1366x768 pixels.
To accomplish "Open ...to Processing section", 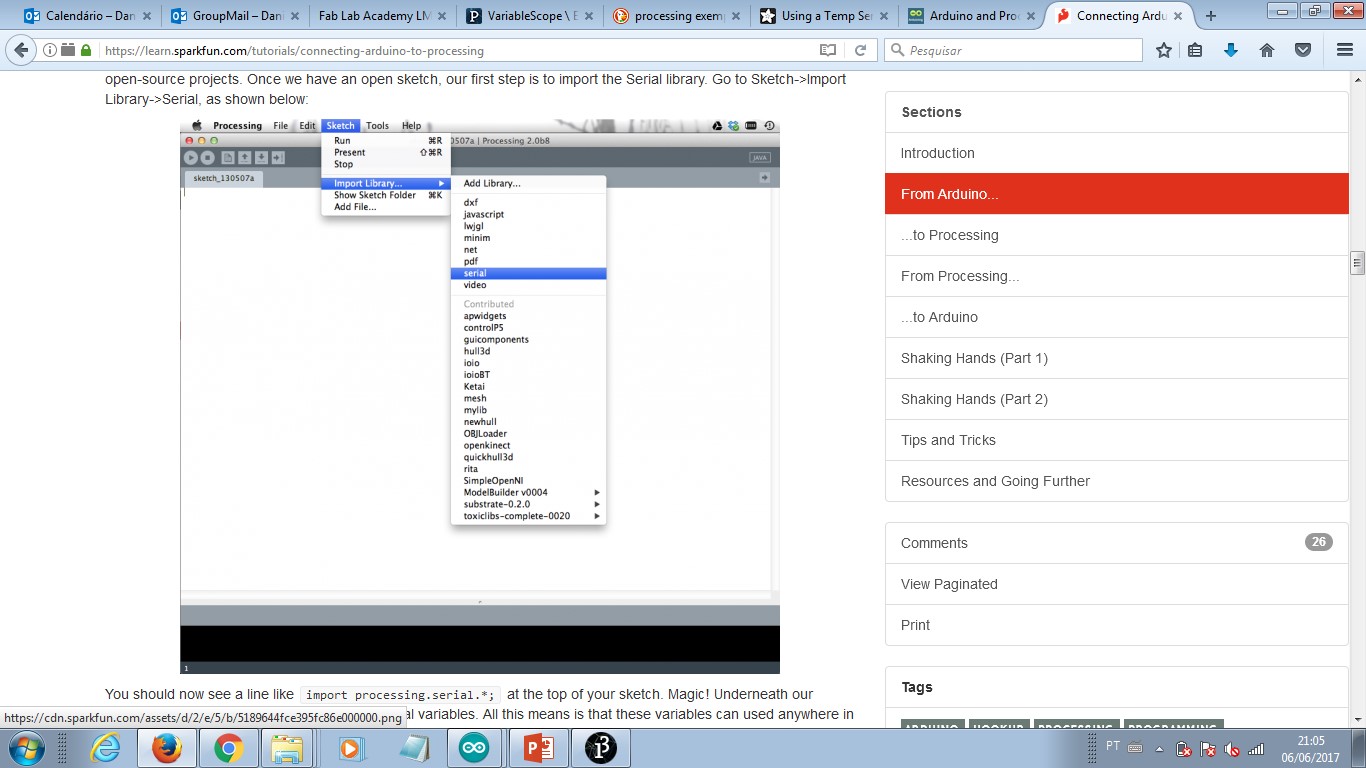I will [1116, 235].
